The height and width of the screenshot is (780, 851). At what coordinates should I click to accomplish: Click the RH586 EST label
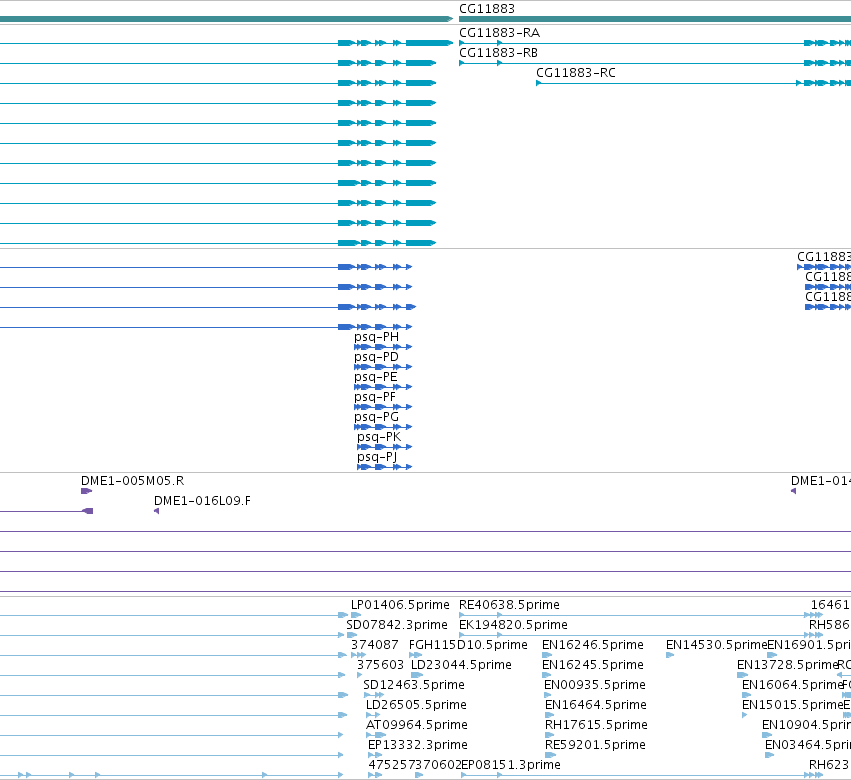[829, 625]
